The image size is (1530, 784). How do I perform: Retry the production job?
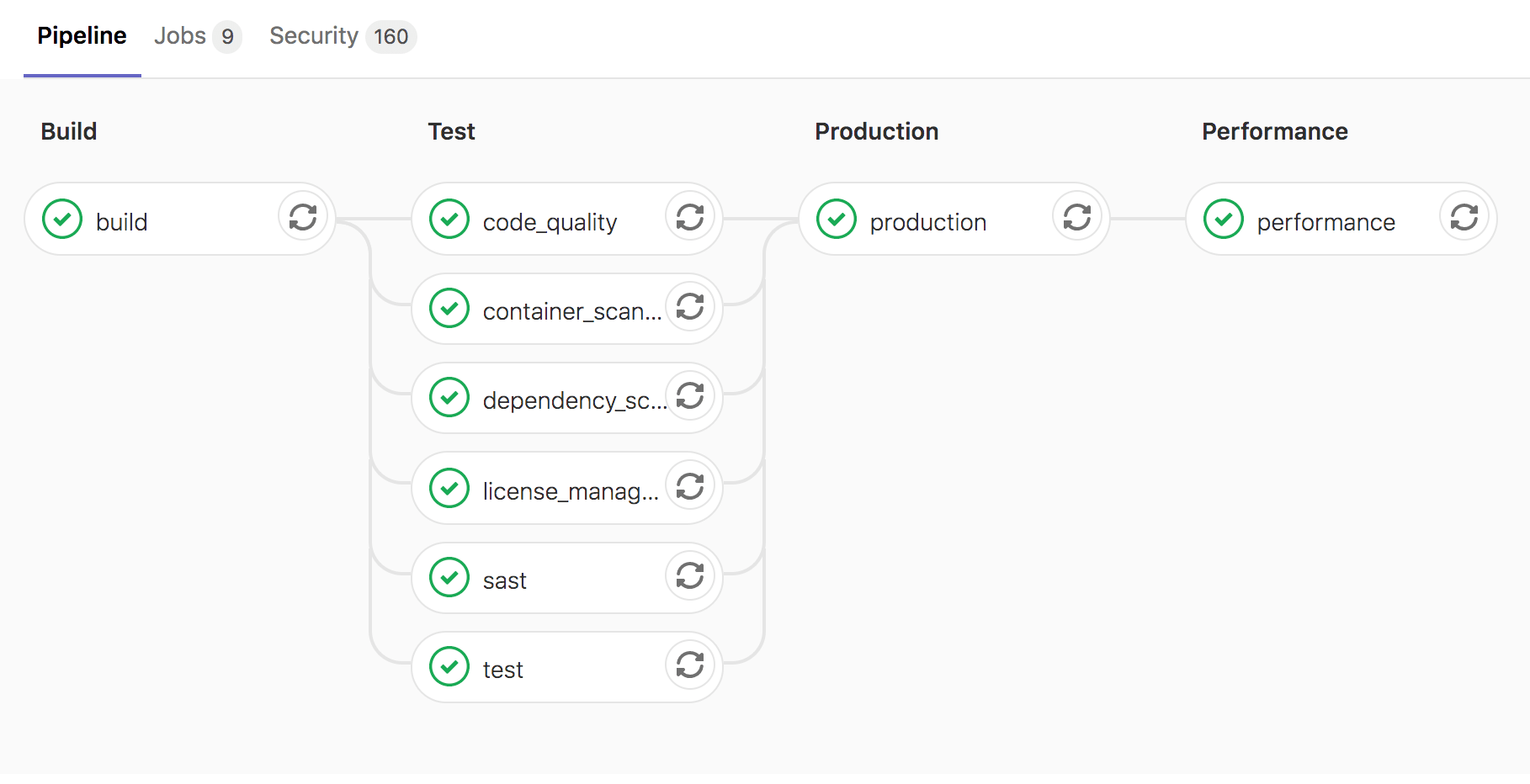1076,217
